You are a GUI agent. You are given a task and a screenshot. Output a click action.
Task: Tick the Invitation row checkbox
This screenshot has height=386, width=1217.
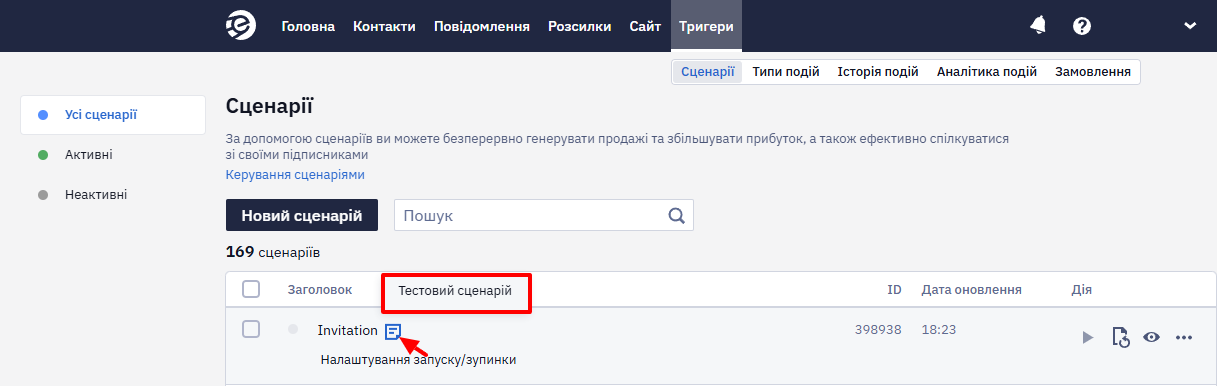click(x=251, y=329)
